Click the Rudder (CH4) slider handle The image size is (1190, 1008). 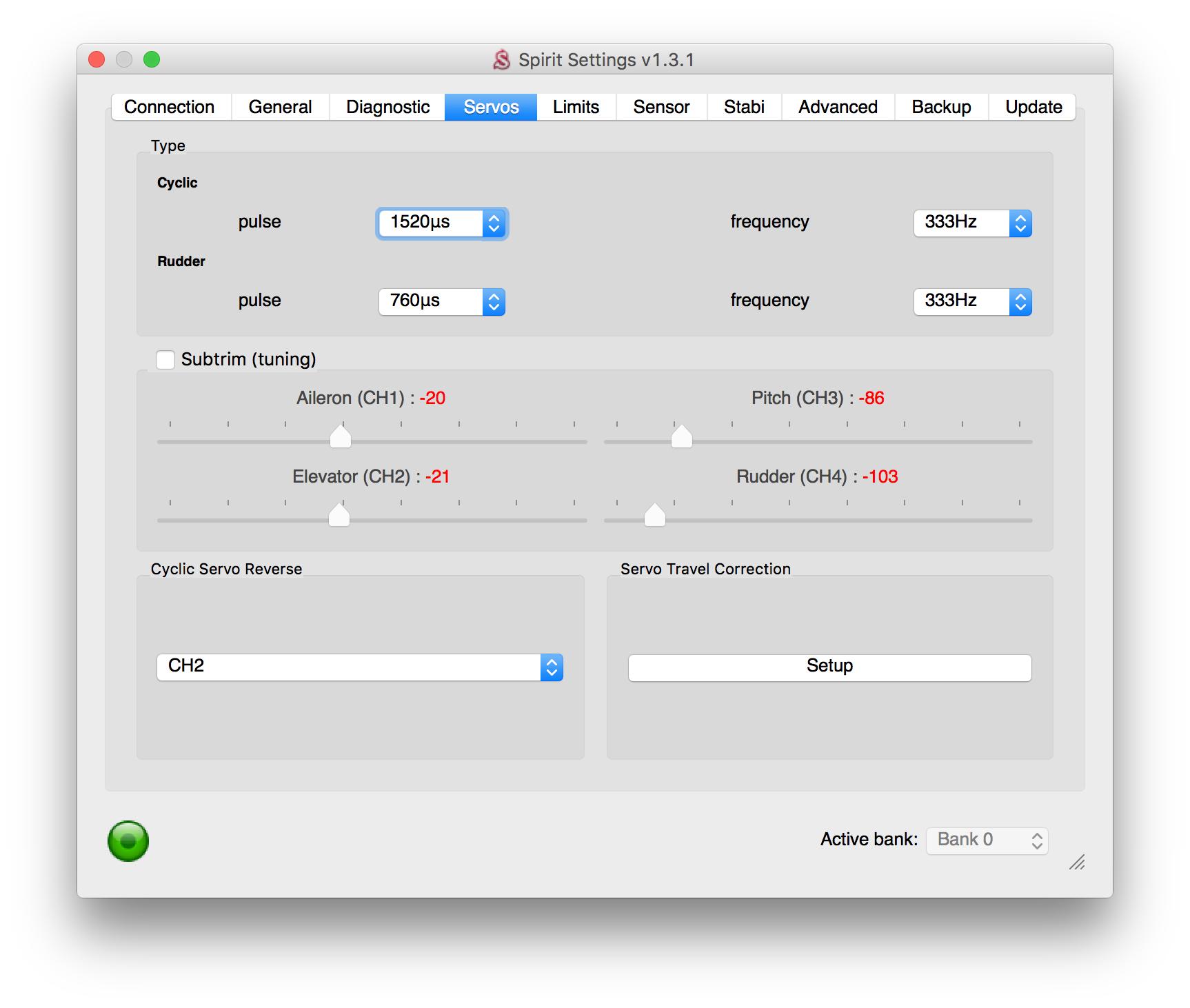[655, 515]
